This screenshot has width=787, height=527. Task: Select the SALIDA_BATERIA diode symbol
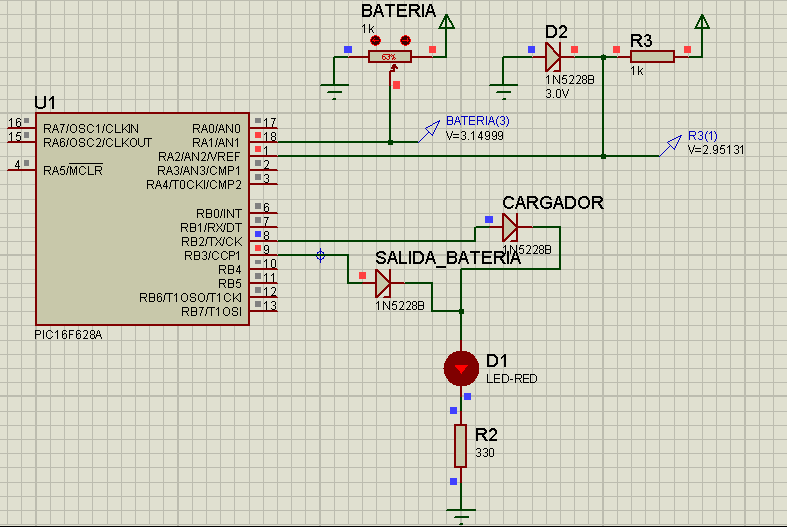click(x=383, y=283)
